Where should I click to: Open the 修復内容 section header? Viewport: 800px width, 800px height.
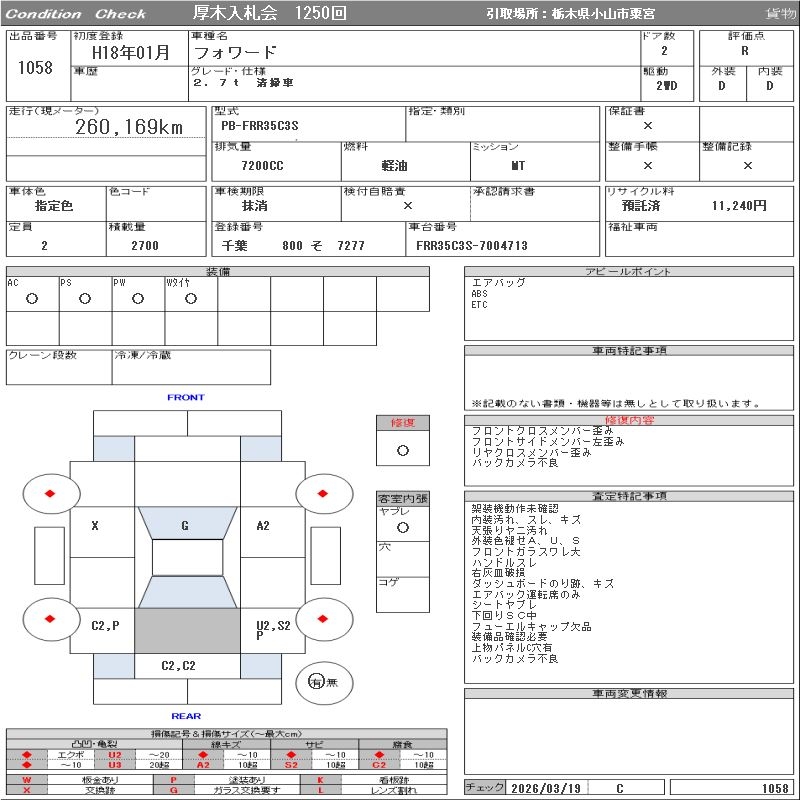coord(630,421)
